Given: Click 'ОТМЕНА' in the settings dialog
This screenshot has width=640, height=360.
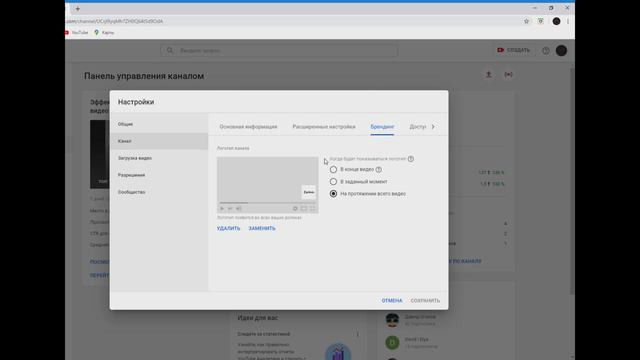Looking at the screenshot, I should click(392, 300).
